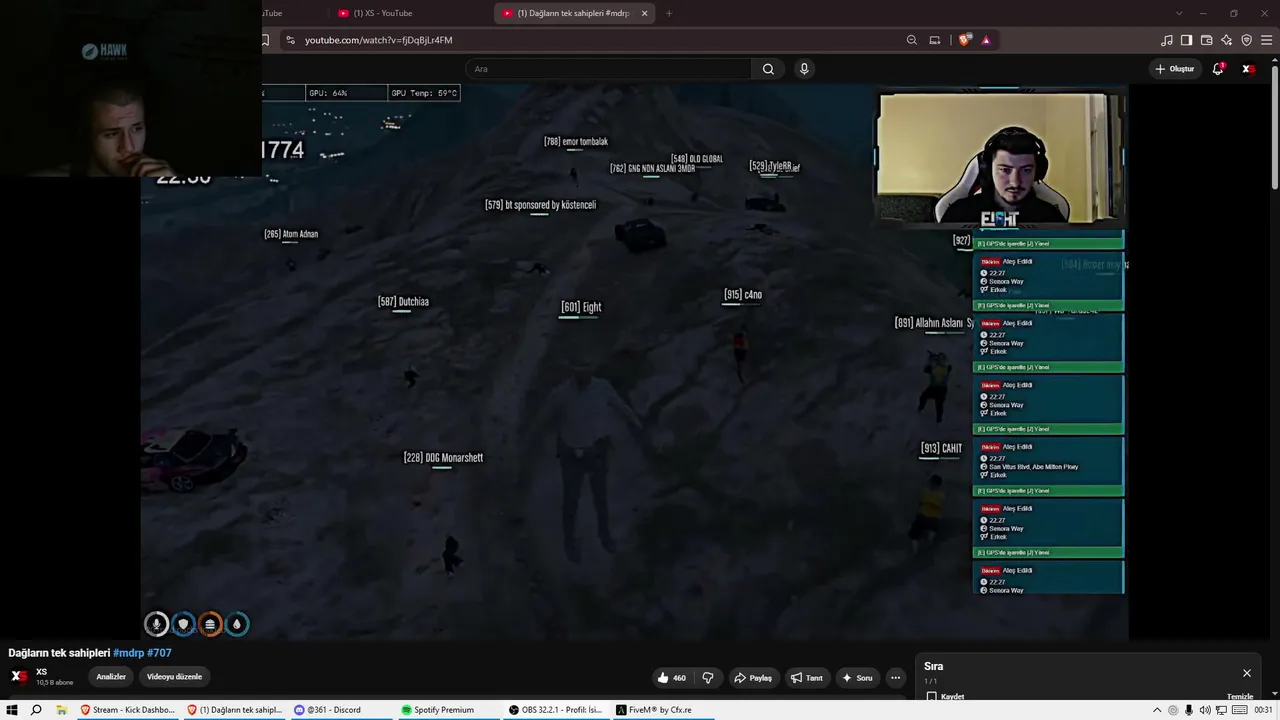
Task: Click the taskbar clock showing 00:31
Action: 1263,710
